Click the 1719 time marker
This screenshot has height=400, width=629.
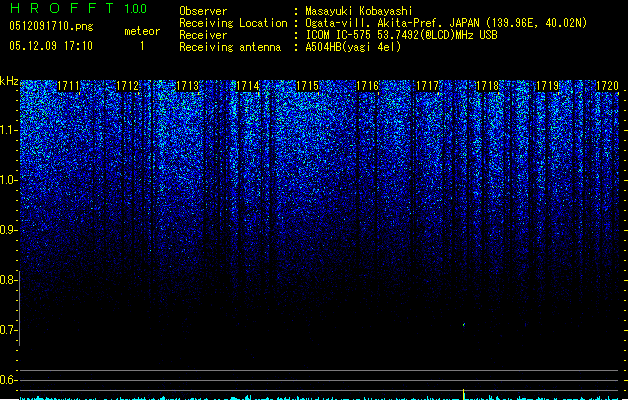pos(548,86)
